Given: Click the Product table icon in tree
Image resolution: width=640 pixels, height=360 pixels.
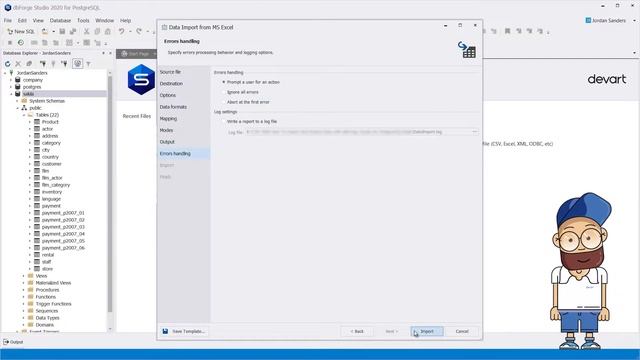Looking at the screenshot, I should [x=37, y=122].
